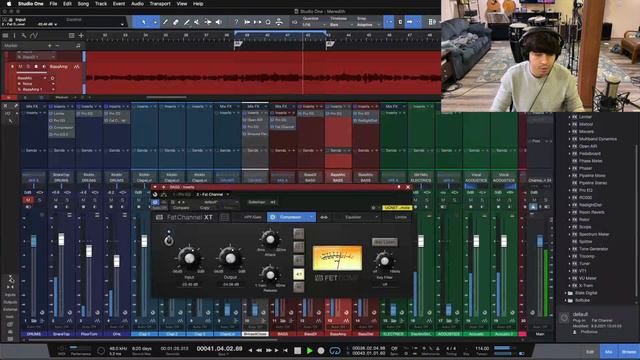
Task: Open the Track menu
Action: (101, 4)
